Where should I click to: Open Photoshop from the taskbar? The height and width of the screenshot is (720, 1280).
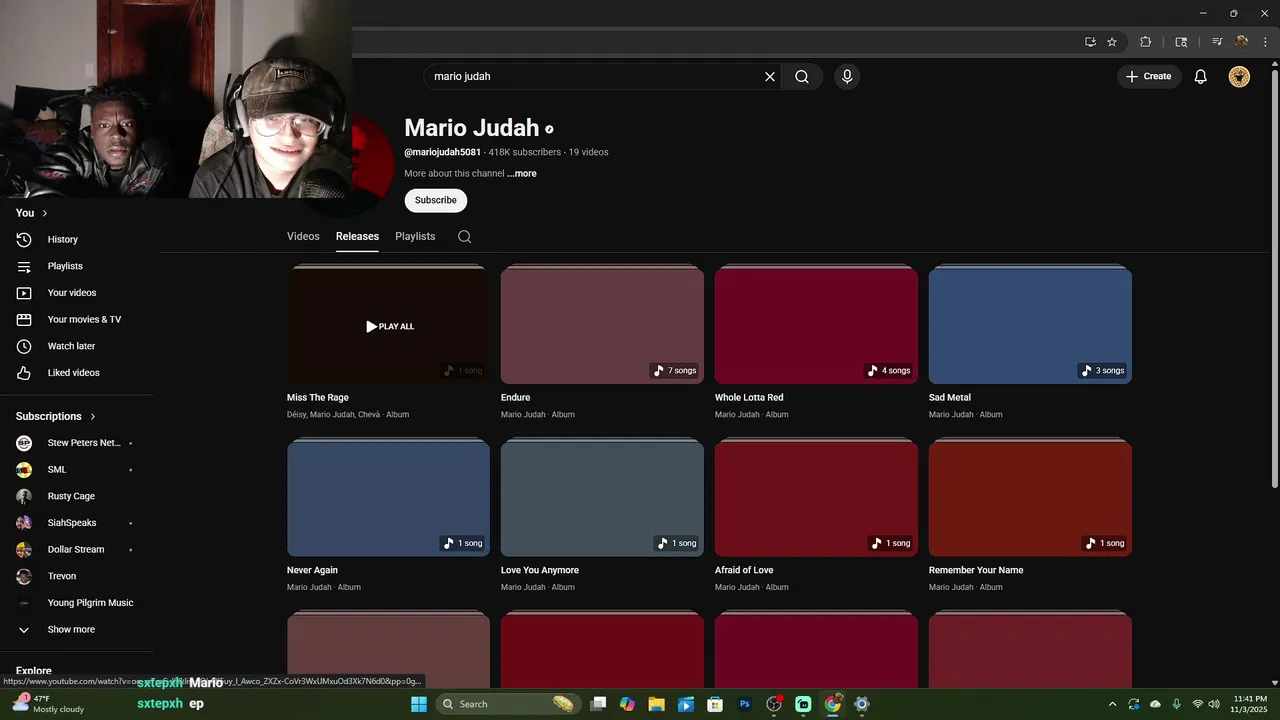click(744, 704)
